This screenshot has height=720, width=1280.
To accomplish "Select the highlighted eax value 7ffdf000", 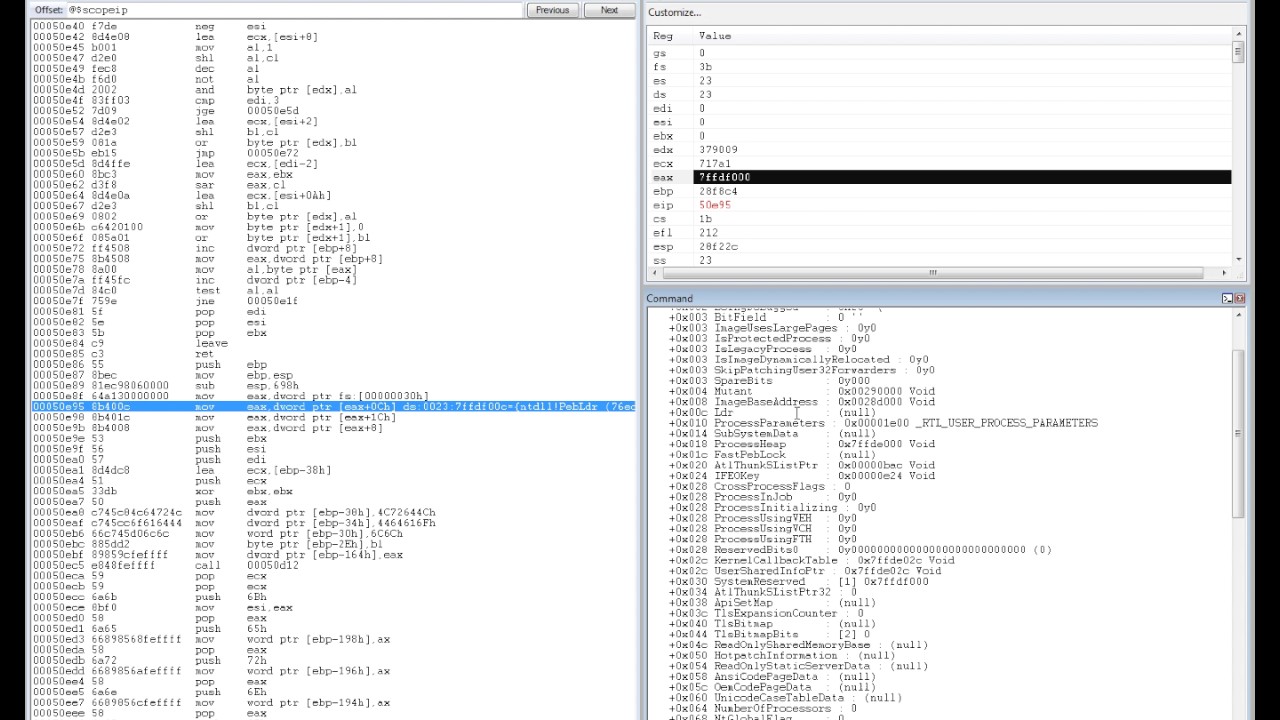I will [x=725, y=177].
